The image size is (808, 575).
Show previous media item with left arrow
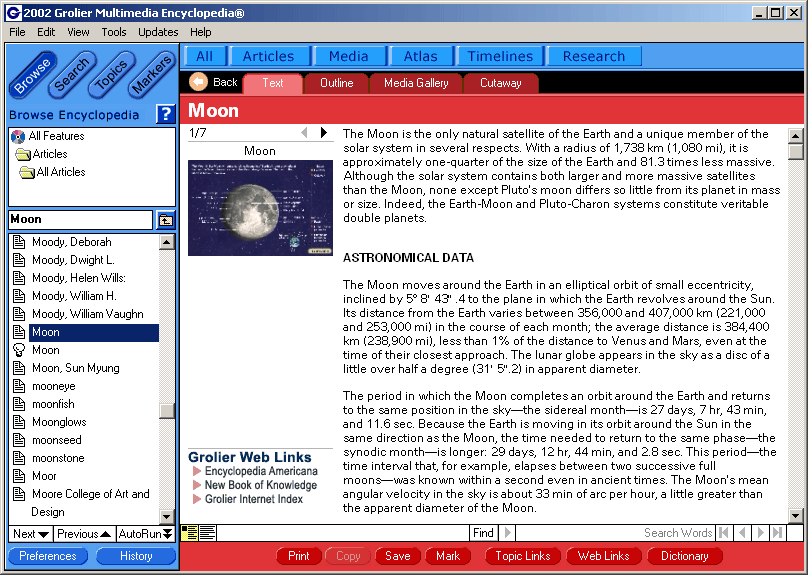[x=305, y=133]
